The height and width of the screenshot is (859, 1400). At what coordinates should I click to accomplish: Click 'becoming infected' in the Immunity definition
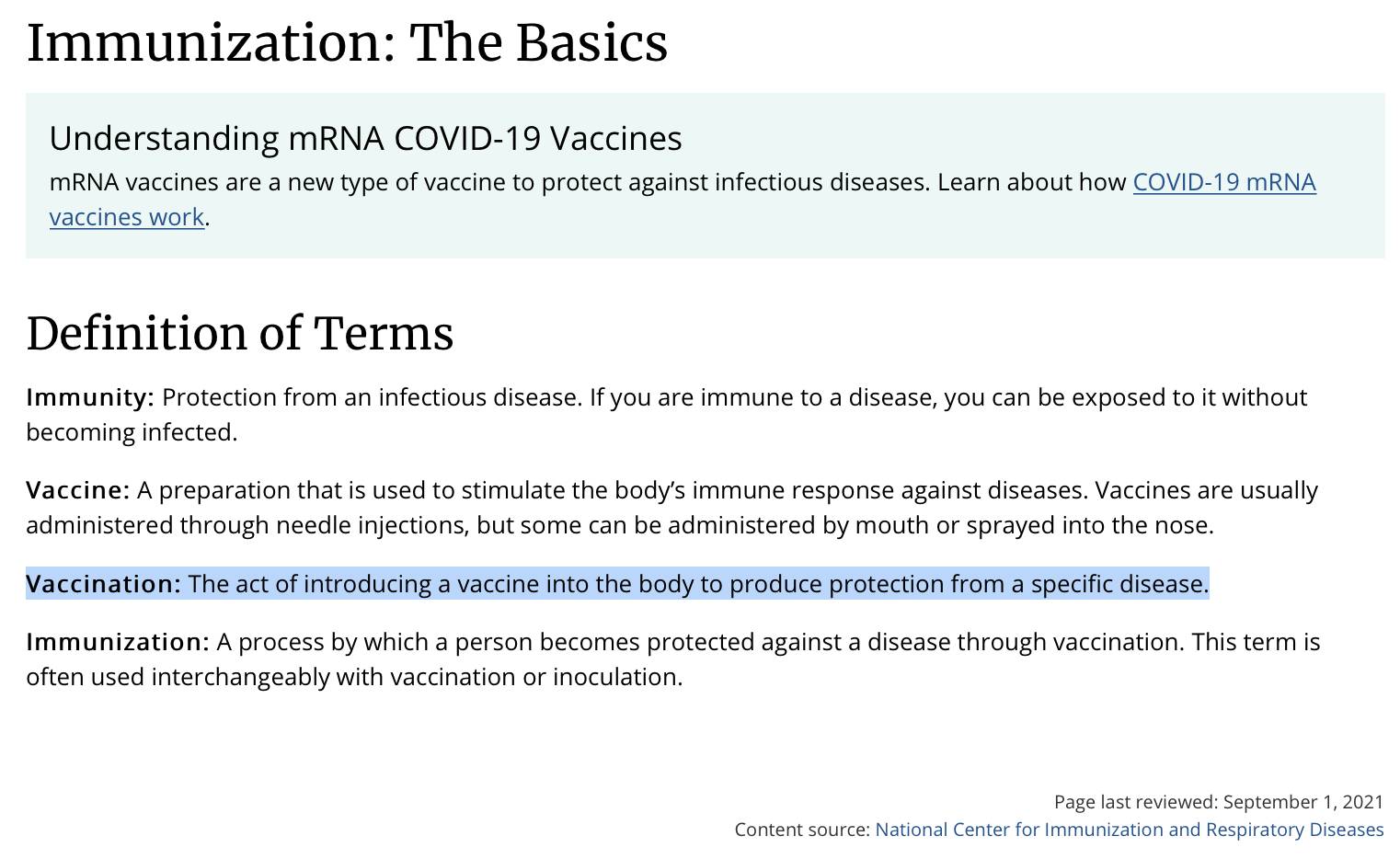(130, 432)
